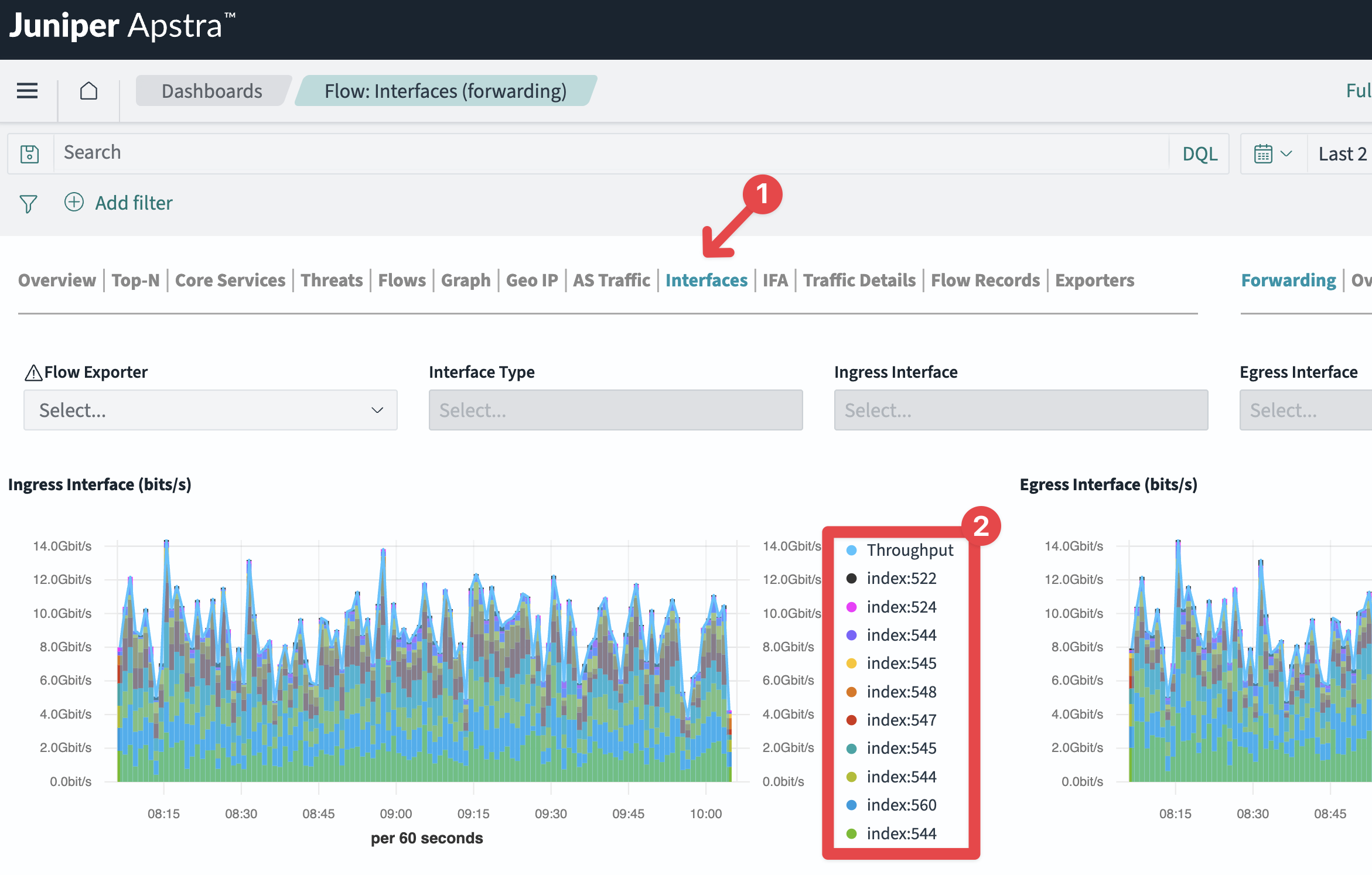Expand the Flow Exporter dropdown
This screenshot has width=1372, height=875.
pos(210,410)
